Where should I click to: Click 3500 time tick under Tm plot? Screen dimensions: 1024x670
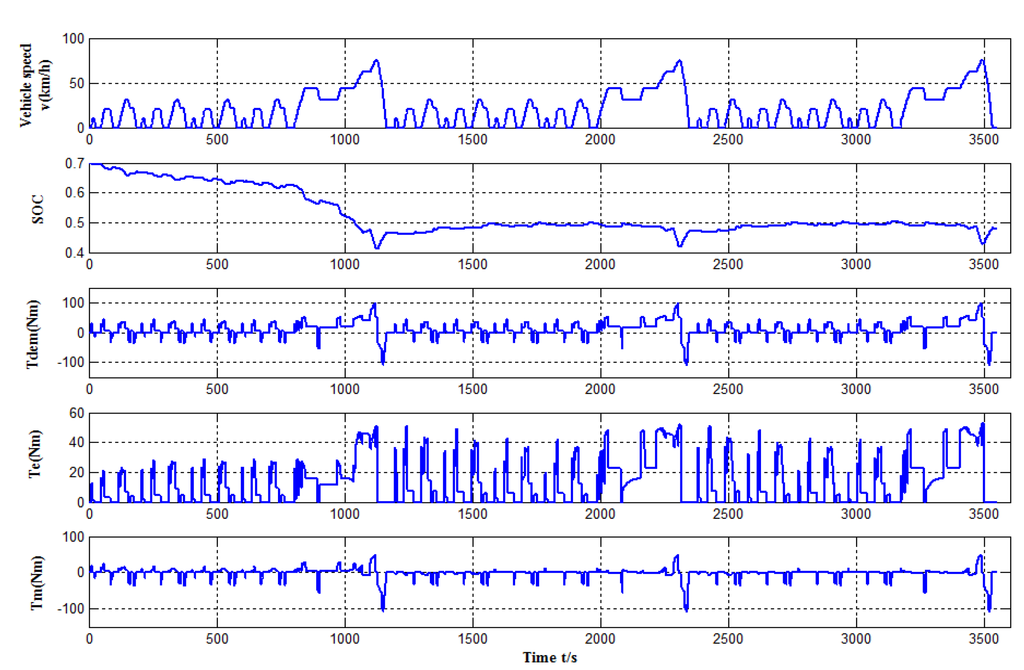pos(984,639)
